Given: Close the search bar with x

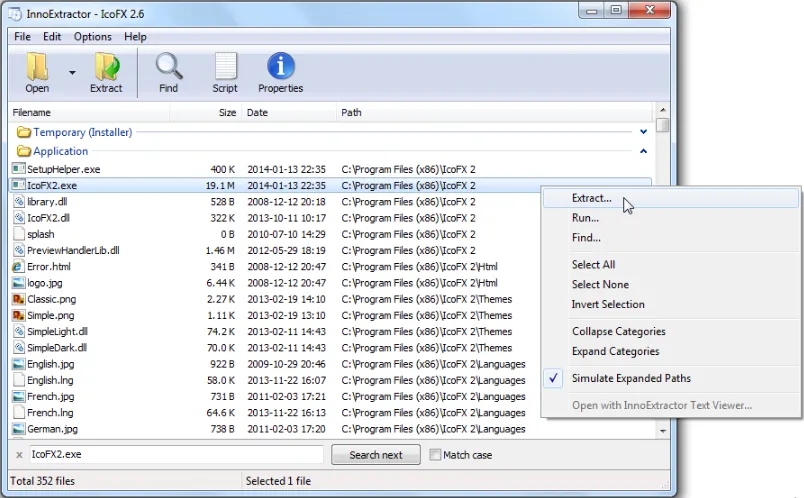Looking at the screenshot, I should [19, 455].
